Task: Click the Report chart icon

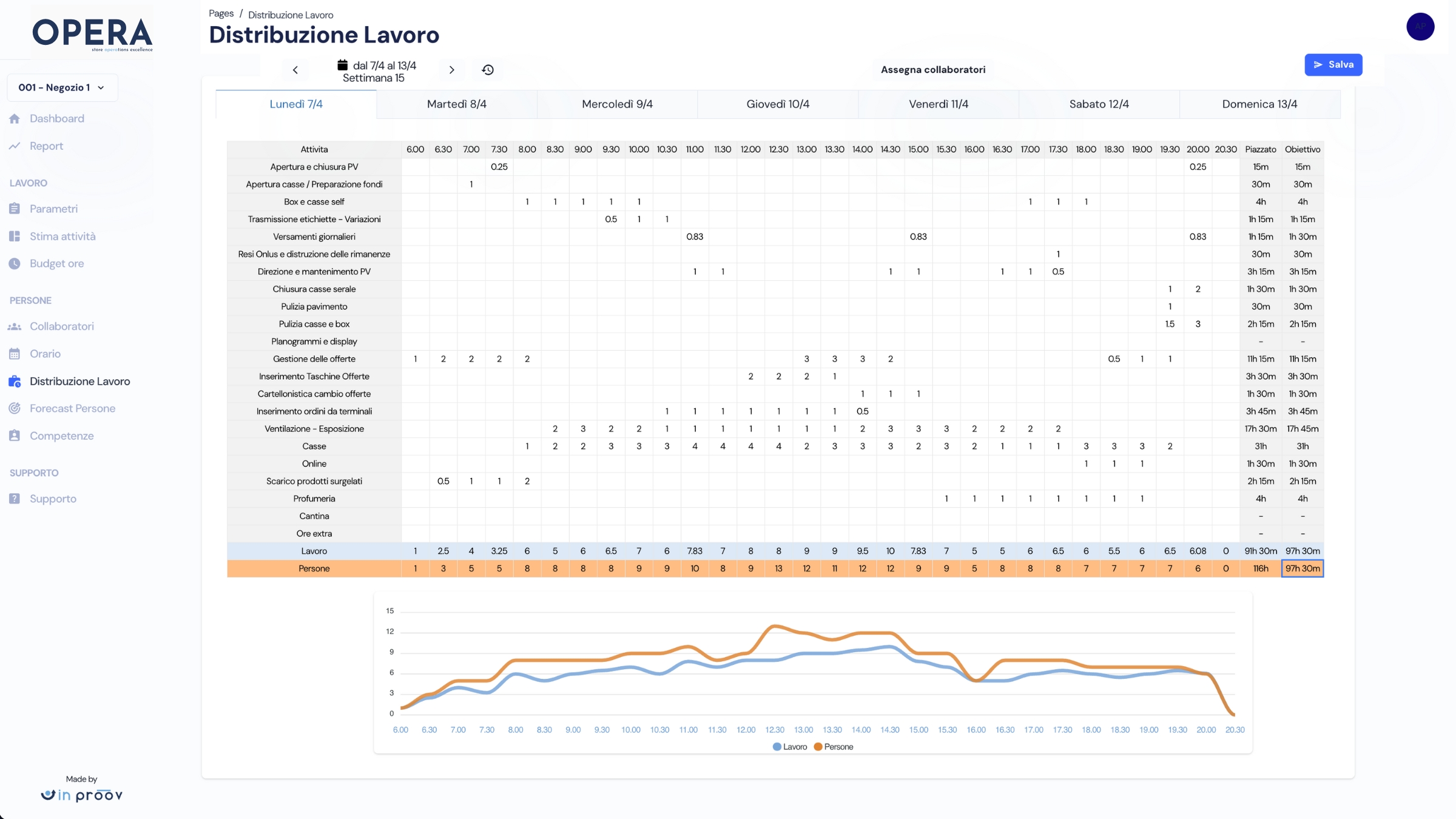Action: pos(15,146)
